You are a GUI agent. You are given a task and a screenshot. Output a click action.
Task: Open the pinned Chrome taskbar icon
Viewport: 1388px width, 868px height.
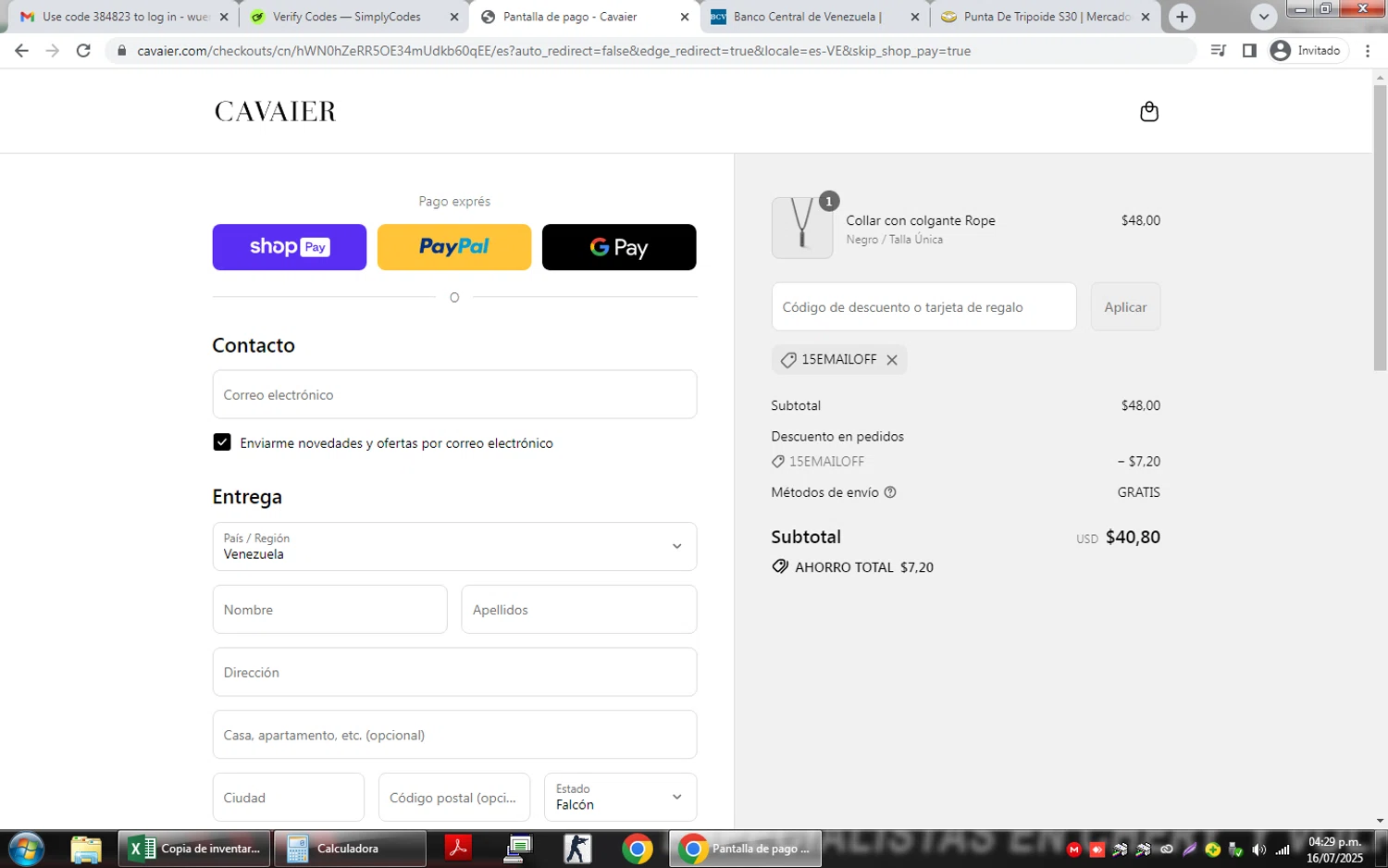point(638,849)
